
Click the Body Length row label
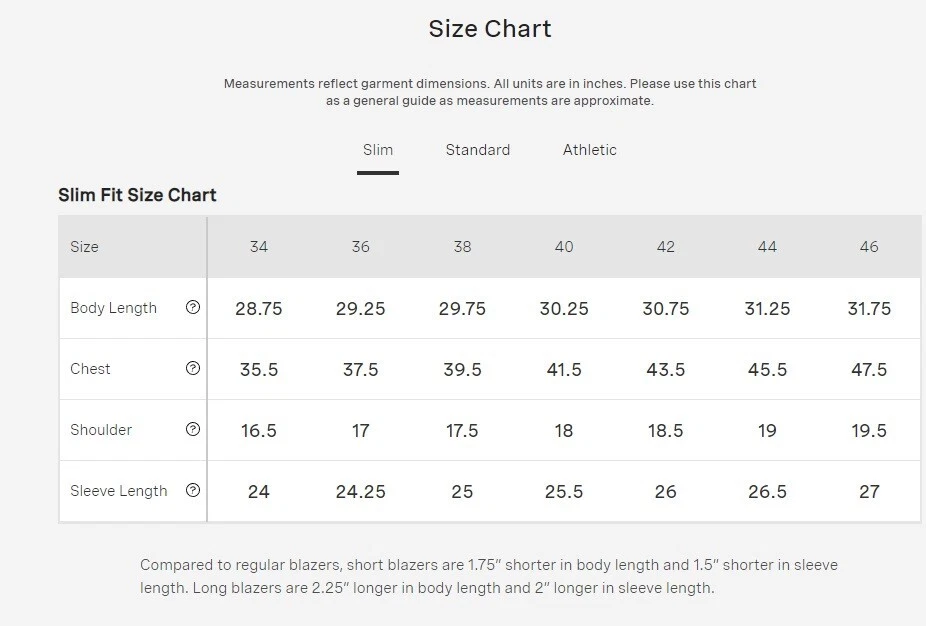click(113, 308)
